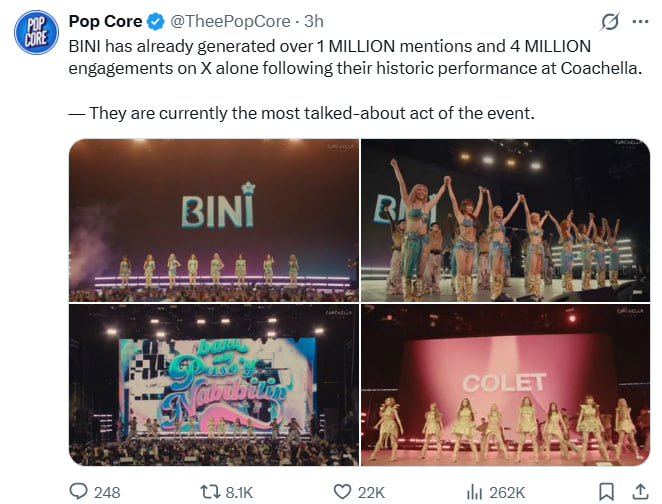Open the view analytics bar chart icon

[475, 491]
